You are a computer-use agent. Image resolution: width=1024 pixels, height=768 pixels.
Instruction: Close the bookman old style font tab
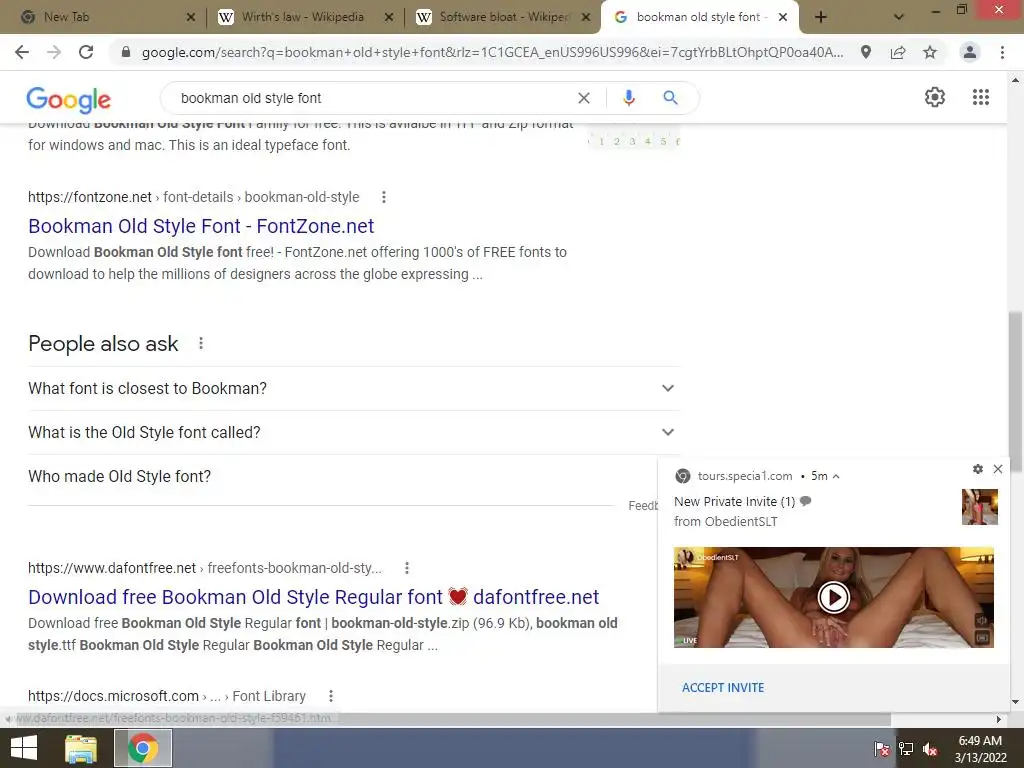pyautogui.click(x=783, y=17)
